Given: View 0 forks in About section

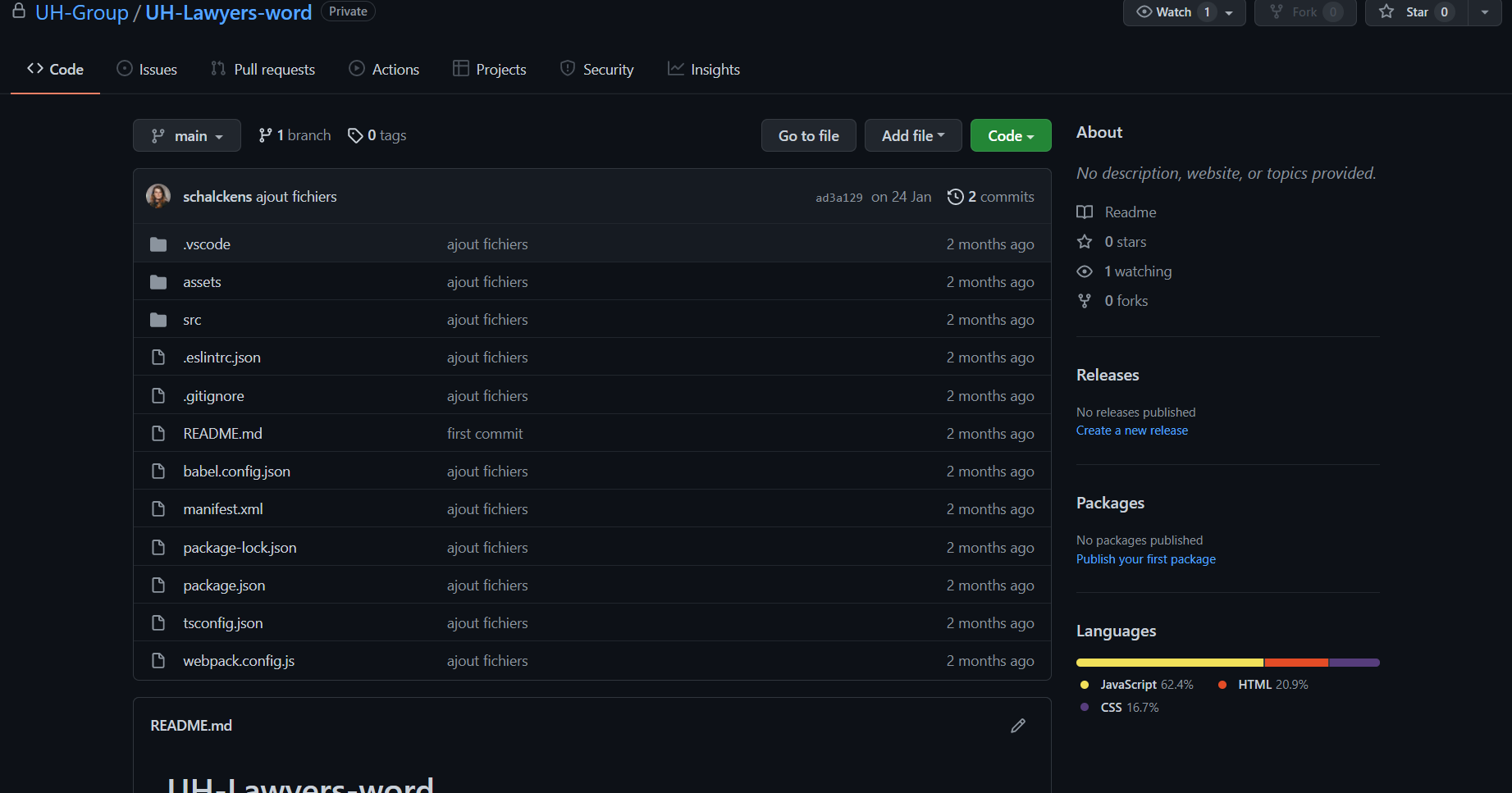Looking at the screenshot, I should click(x=1112, y=301).
